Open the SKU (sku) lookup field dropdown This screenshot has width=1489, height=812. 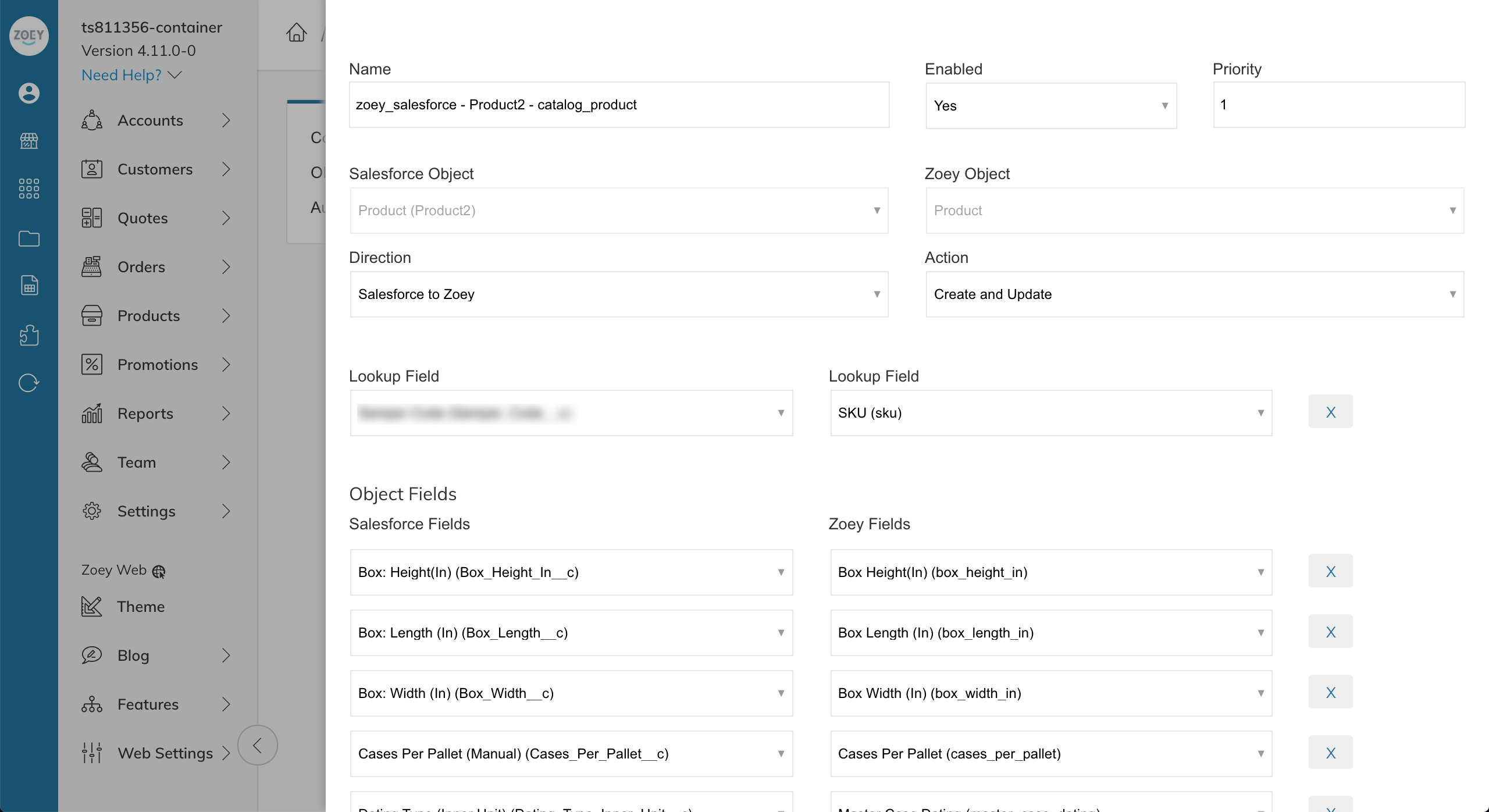[1051, 413]
